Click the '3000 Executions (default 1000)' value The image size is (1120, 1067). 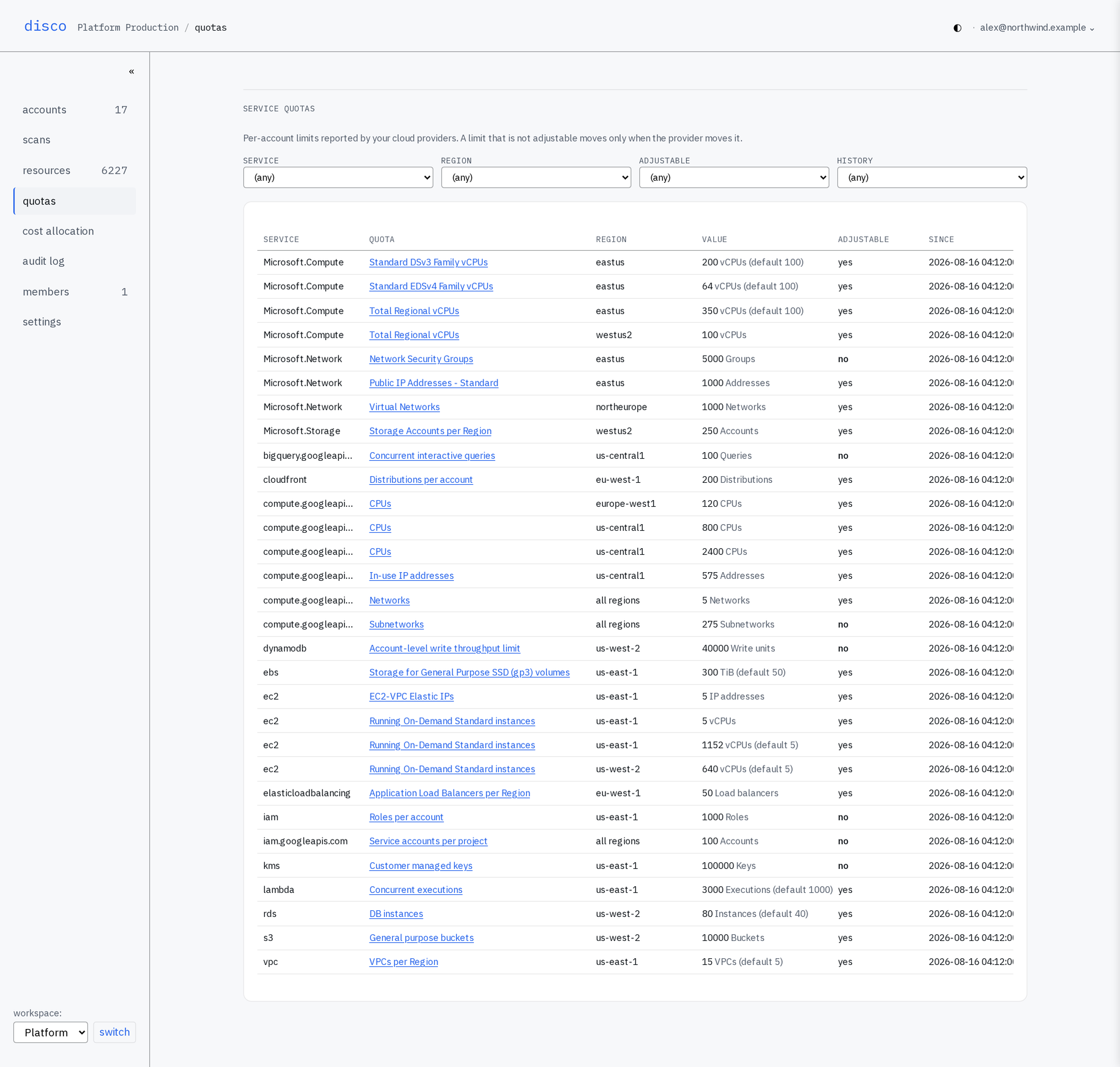pyautogui.click(x=767, y=890)
